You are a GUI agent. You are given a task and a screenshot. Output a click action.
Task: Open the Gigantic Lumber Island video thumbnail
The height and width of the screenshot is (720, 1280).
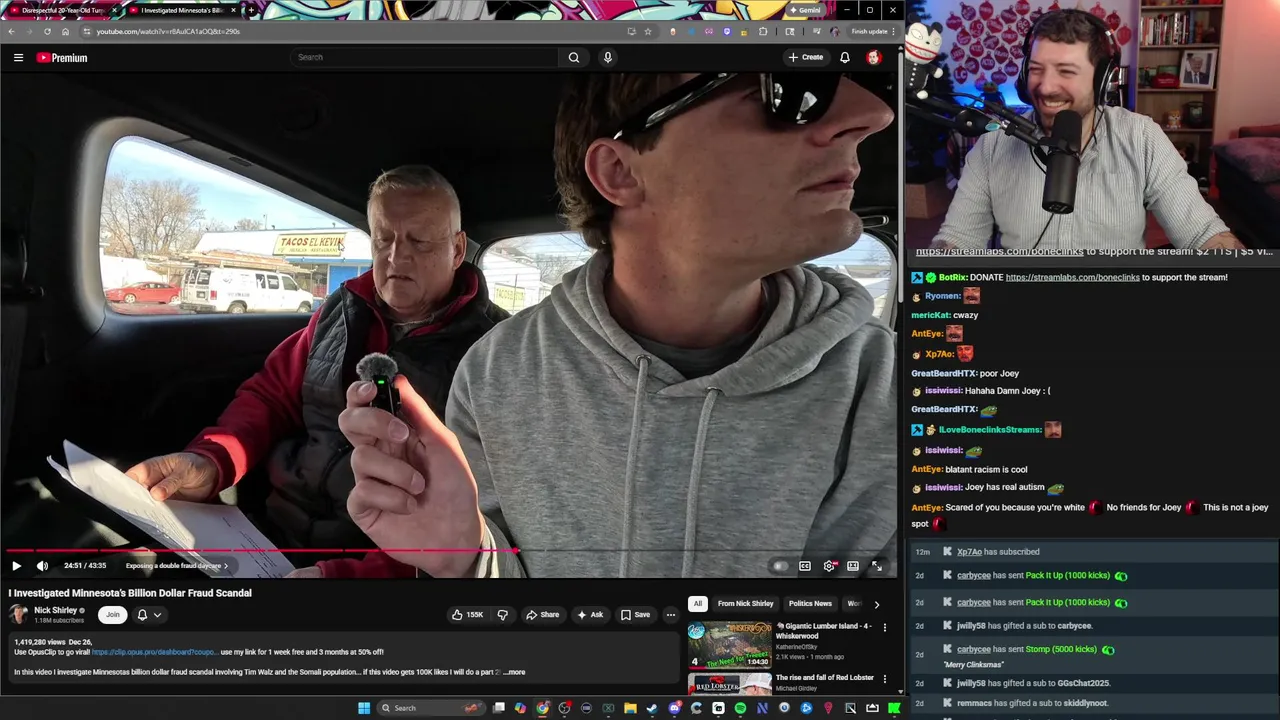coord(729,645)
